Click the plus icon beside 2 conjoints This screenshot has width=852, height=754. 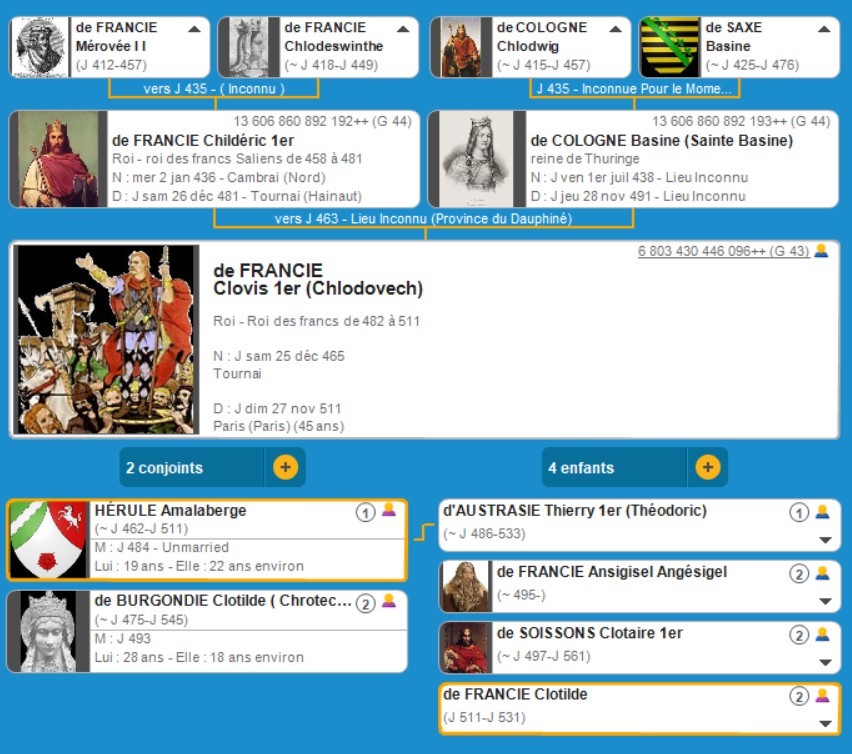click(285, 467)
